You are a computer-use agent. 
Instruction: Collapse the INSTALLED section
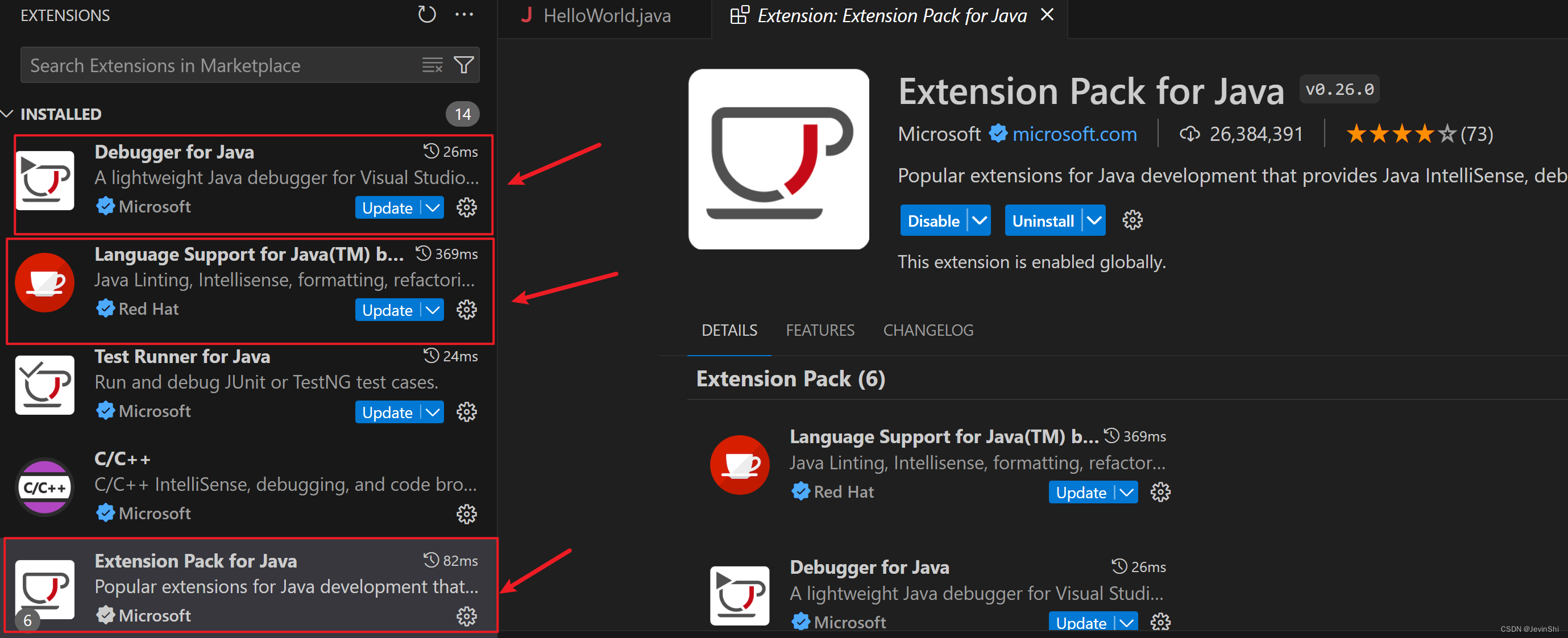pos(7,114)
